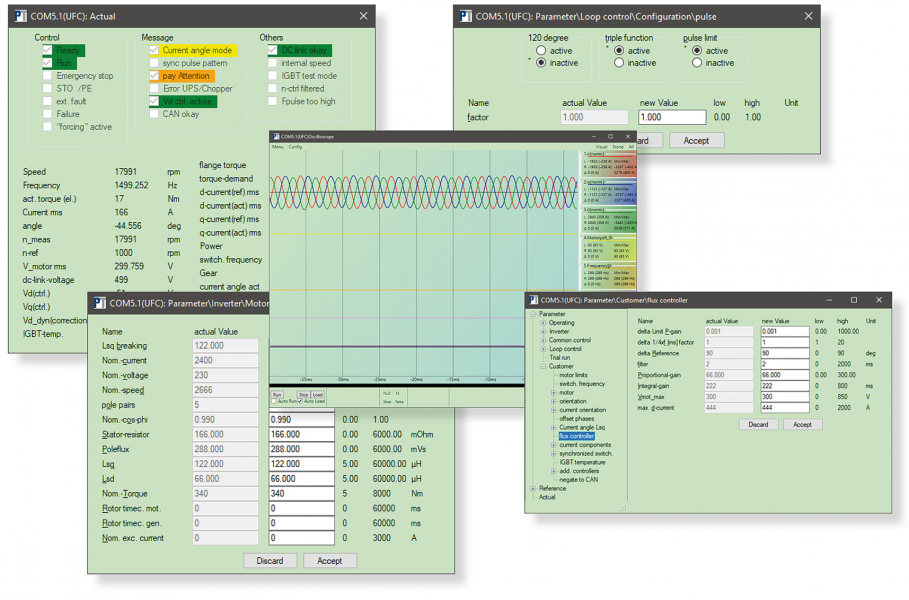This screenshot has width=909, height=600.
Task: Expand the Reference tree node
Action: [x=533, y=489]
